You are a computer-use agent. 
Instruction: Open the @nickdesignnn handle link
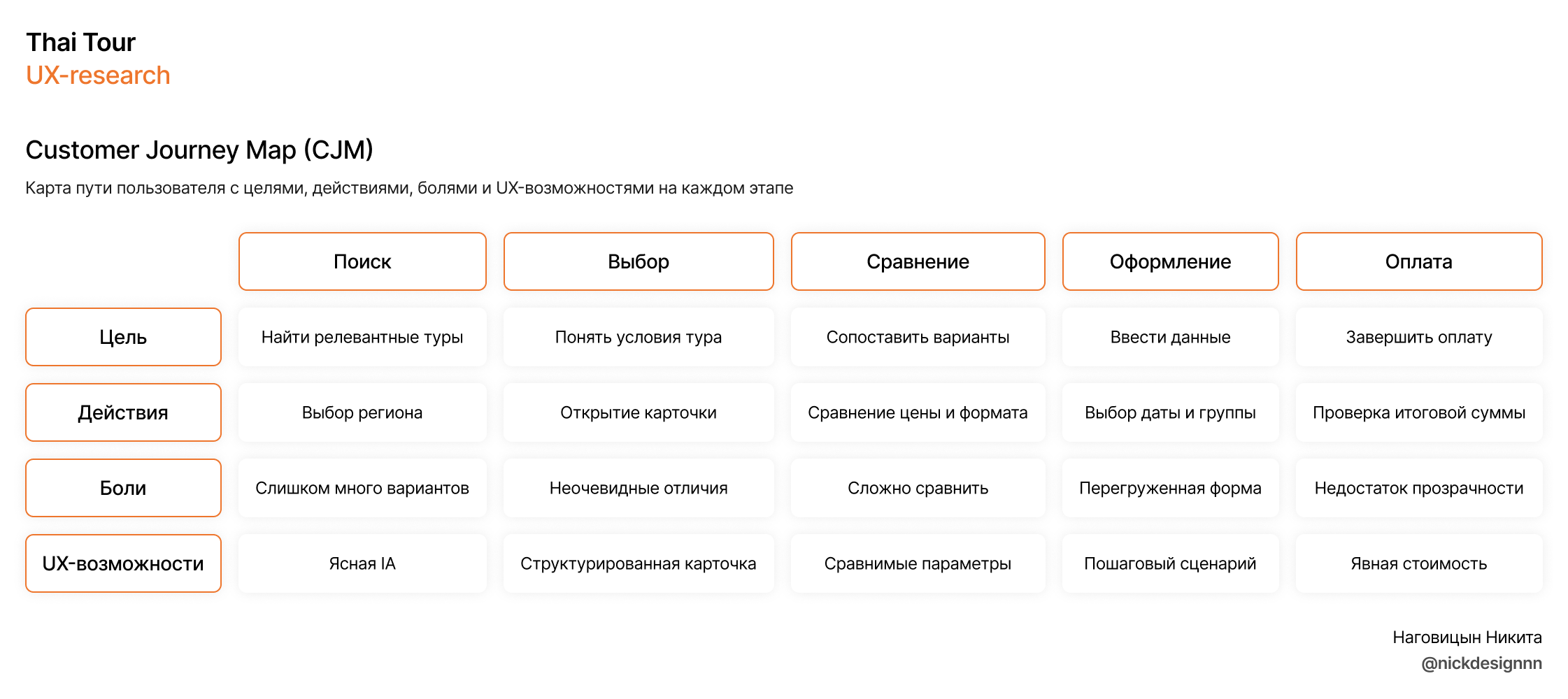[1481, 663]
